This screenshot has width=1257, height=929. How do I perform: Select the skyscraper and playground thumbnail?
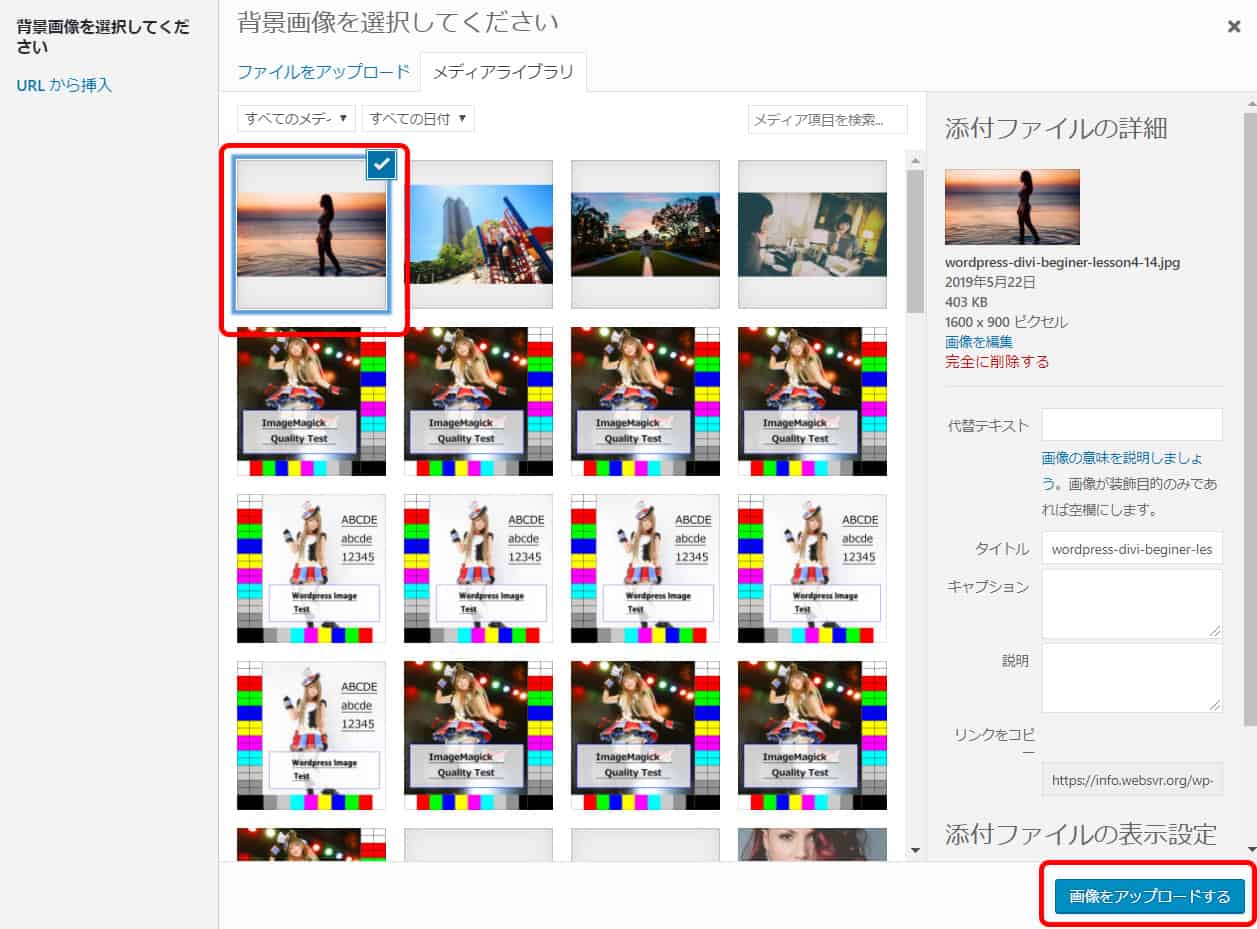[x=478, y=235]
